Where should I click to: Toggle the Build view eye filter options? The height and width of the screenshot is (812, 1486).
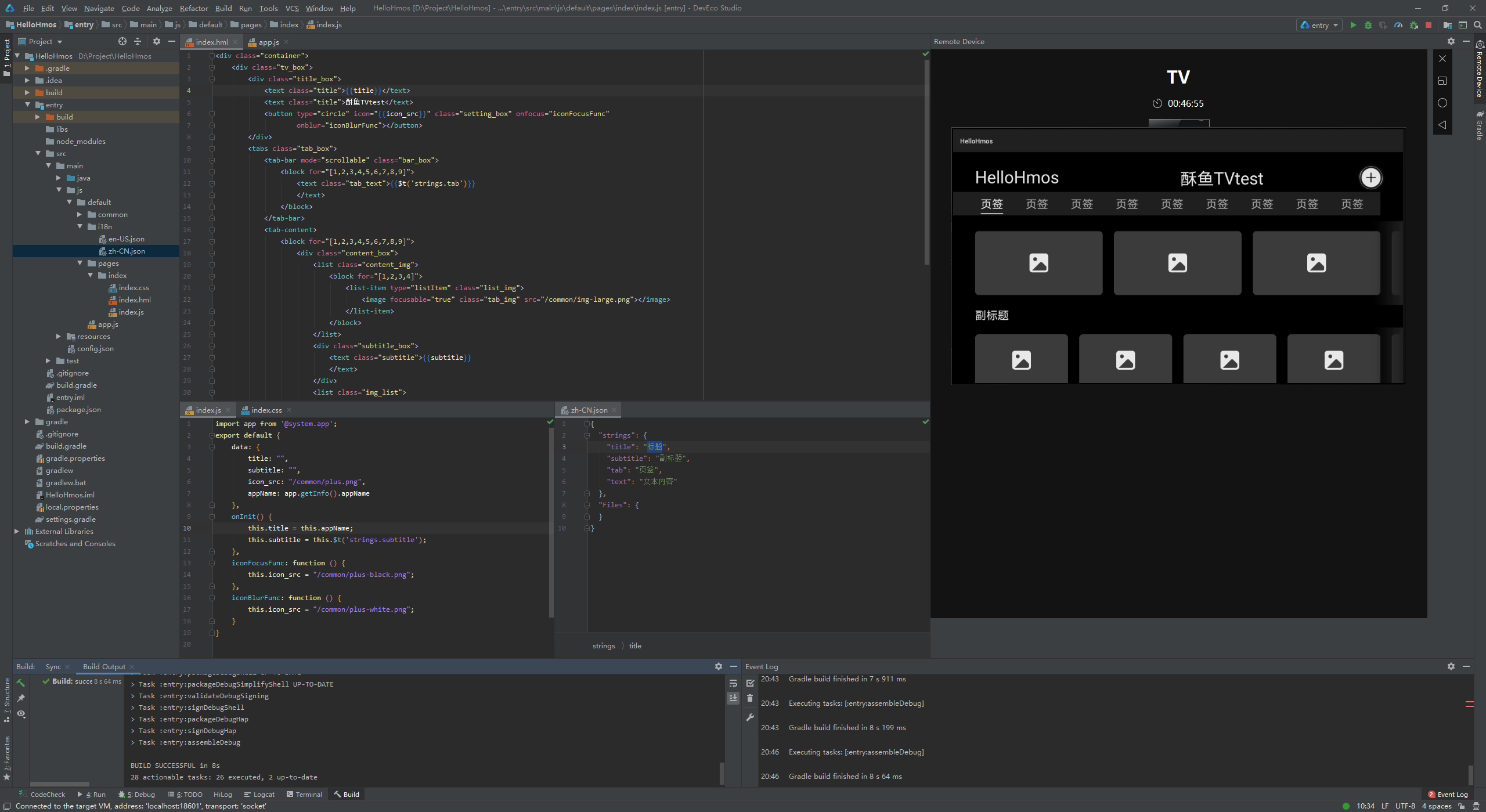point(21,713)
